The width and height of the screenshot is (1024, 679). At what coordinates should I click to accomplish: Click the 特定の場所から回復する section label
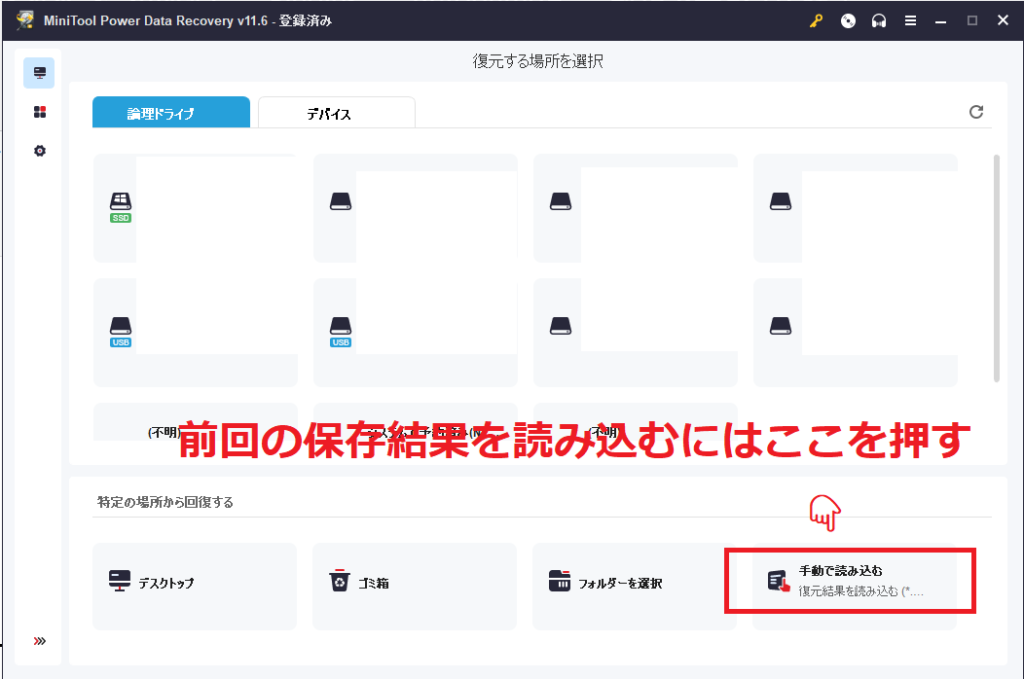click(165, 502)
